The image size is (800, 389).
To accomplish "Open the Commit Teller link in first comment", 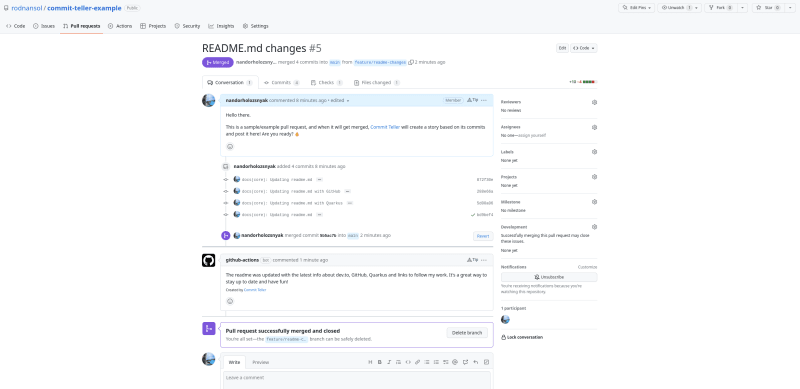I will click(385, 127).
